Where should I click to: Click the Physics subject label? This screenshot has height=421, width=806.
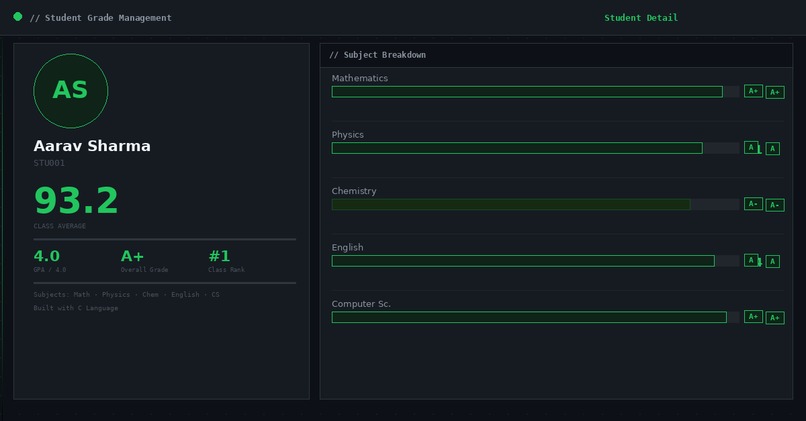pos(347,135)
